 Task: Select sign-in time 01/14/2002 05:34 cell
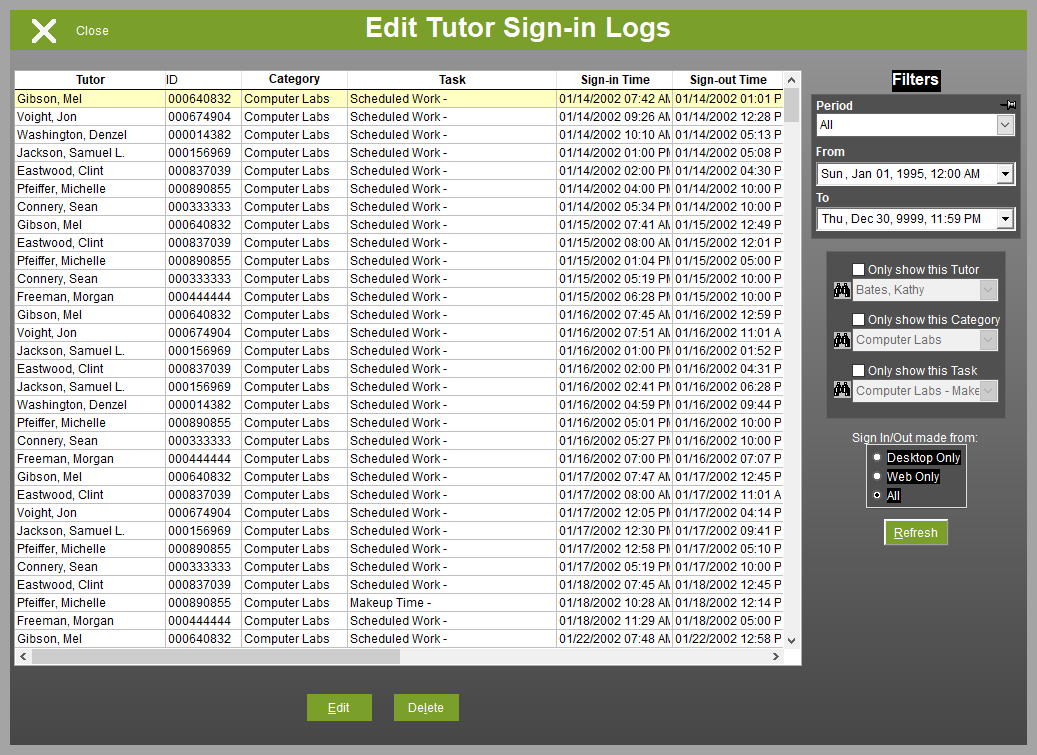(x=614, y=207)
